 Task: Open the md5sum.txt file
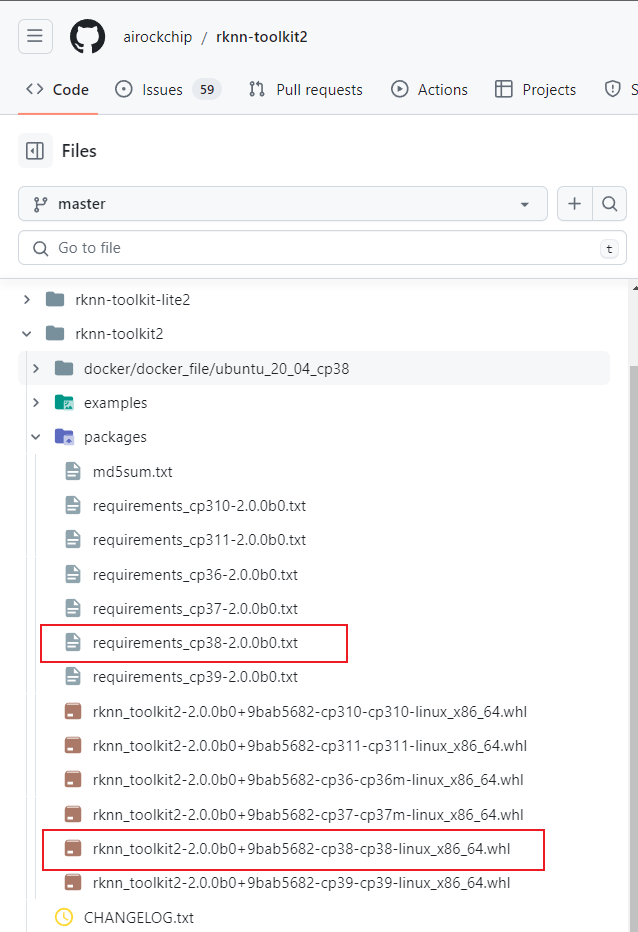132,472
